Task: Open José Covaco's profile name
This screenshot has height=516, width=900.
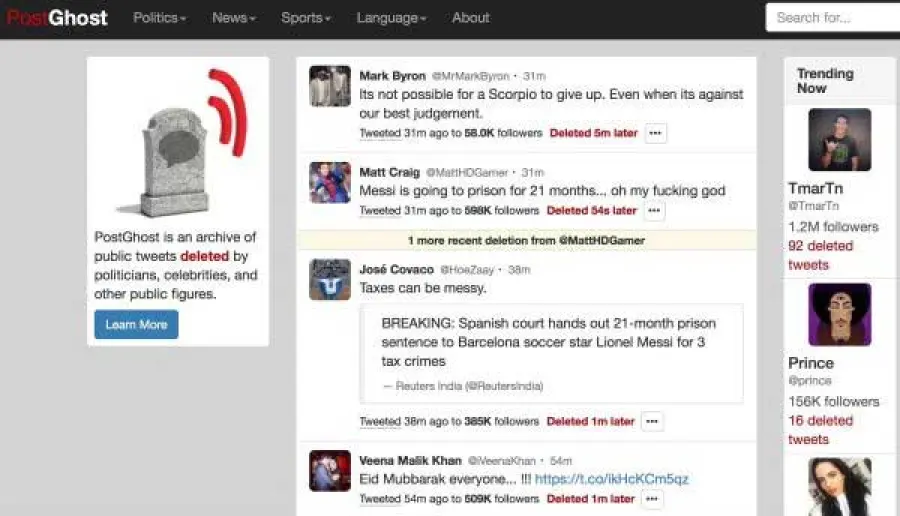Action: point(397,269)
